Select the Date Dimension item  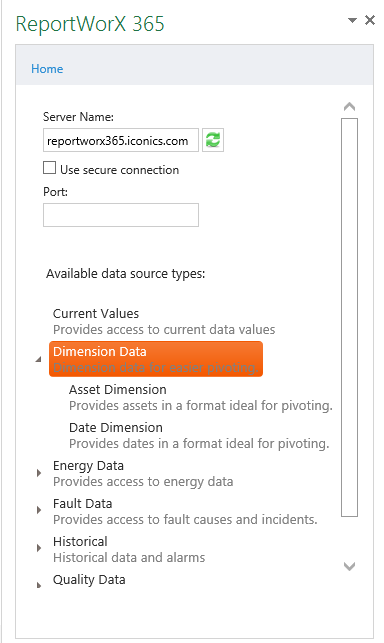coord(199,435)
